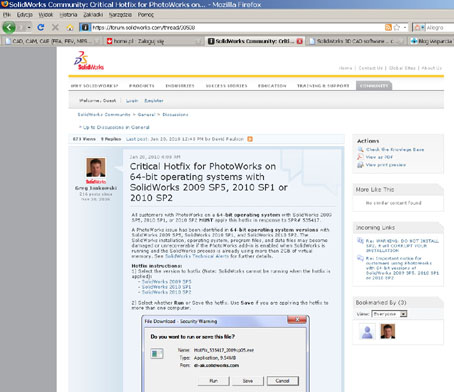Open the Success Stories navigation item

[226, 86]
